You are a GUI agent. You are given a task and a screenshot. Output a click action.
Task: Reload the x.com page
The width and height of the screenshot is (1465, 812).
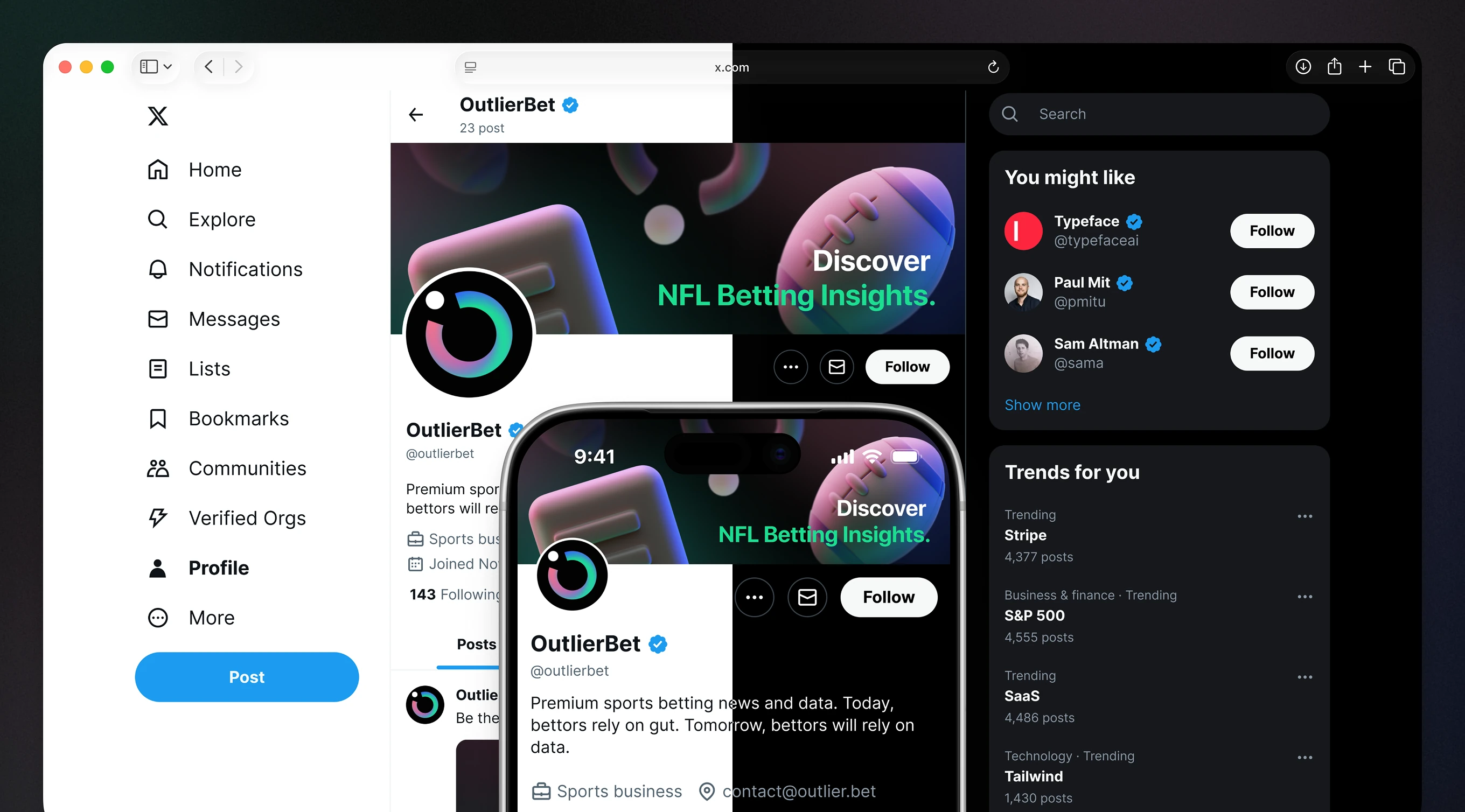(993, 67)
